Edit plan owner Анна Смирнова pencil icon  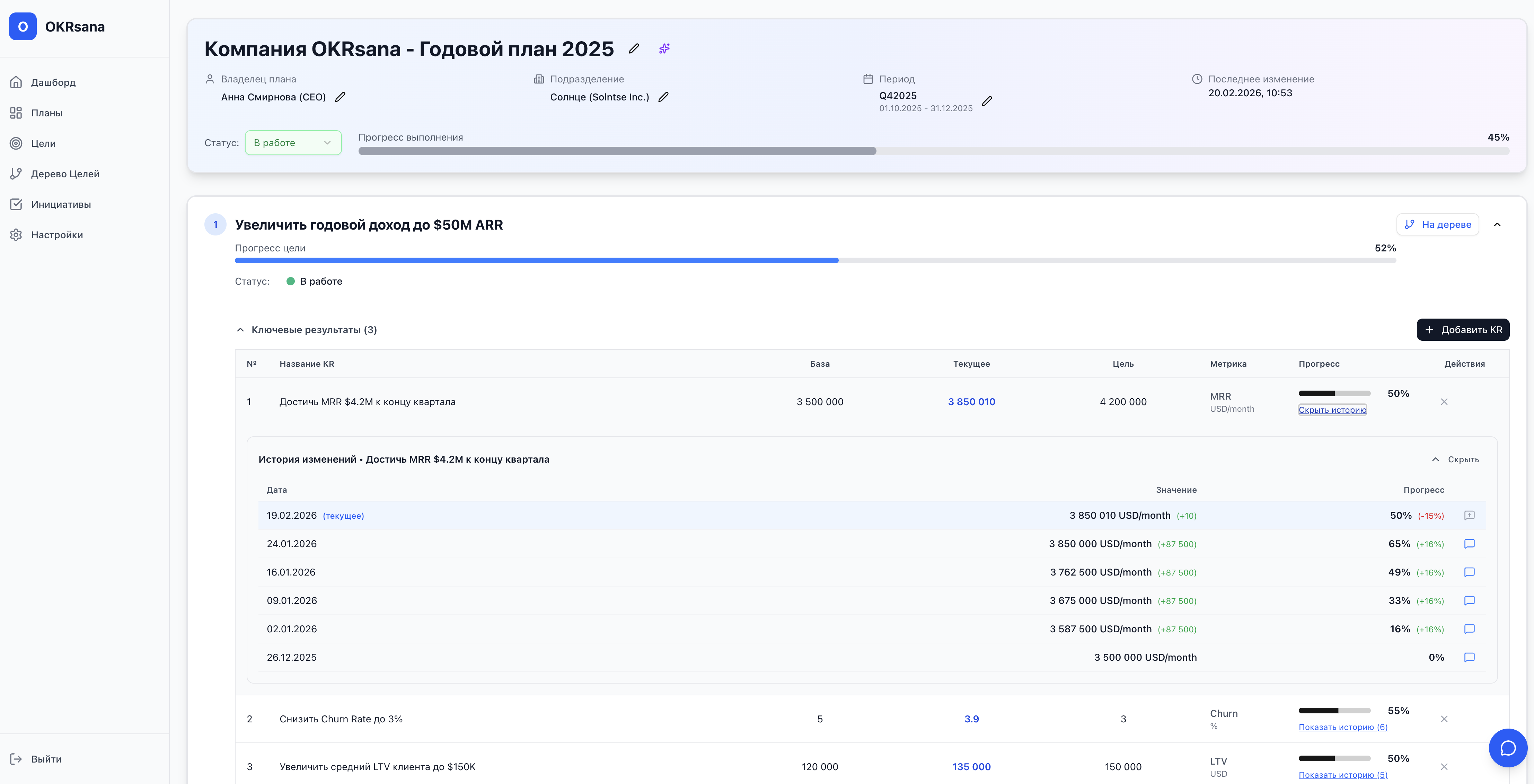pos(340,97)
